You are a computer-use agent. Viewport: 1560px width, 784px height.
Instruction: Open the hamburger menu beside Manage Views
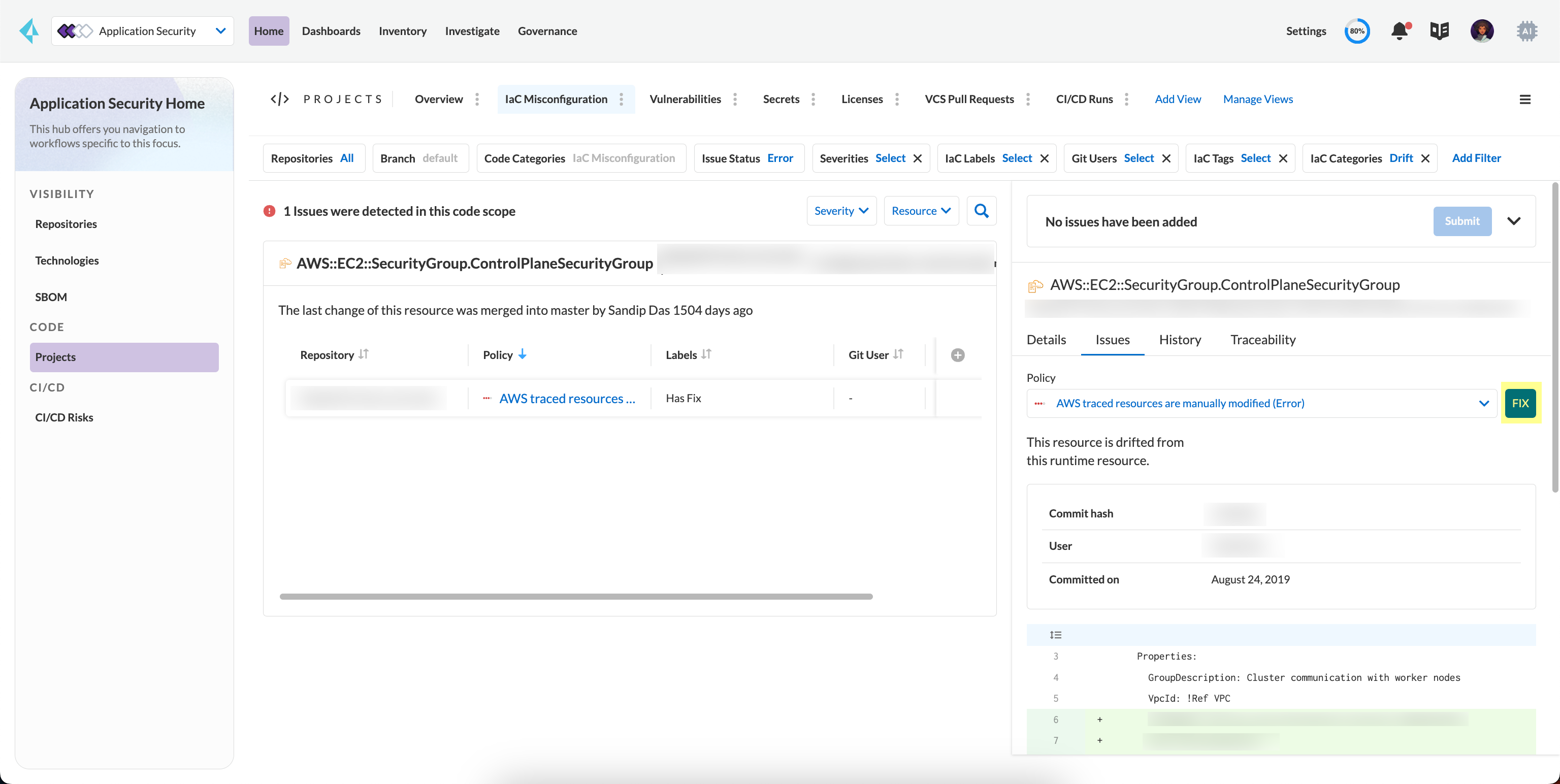coord(1525,100)
